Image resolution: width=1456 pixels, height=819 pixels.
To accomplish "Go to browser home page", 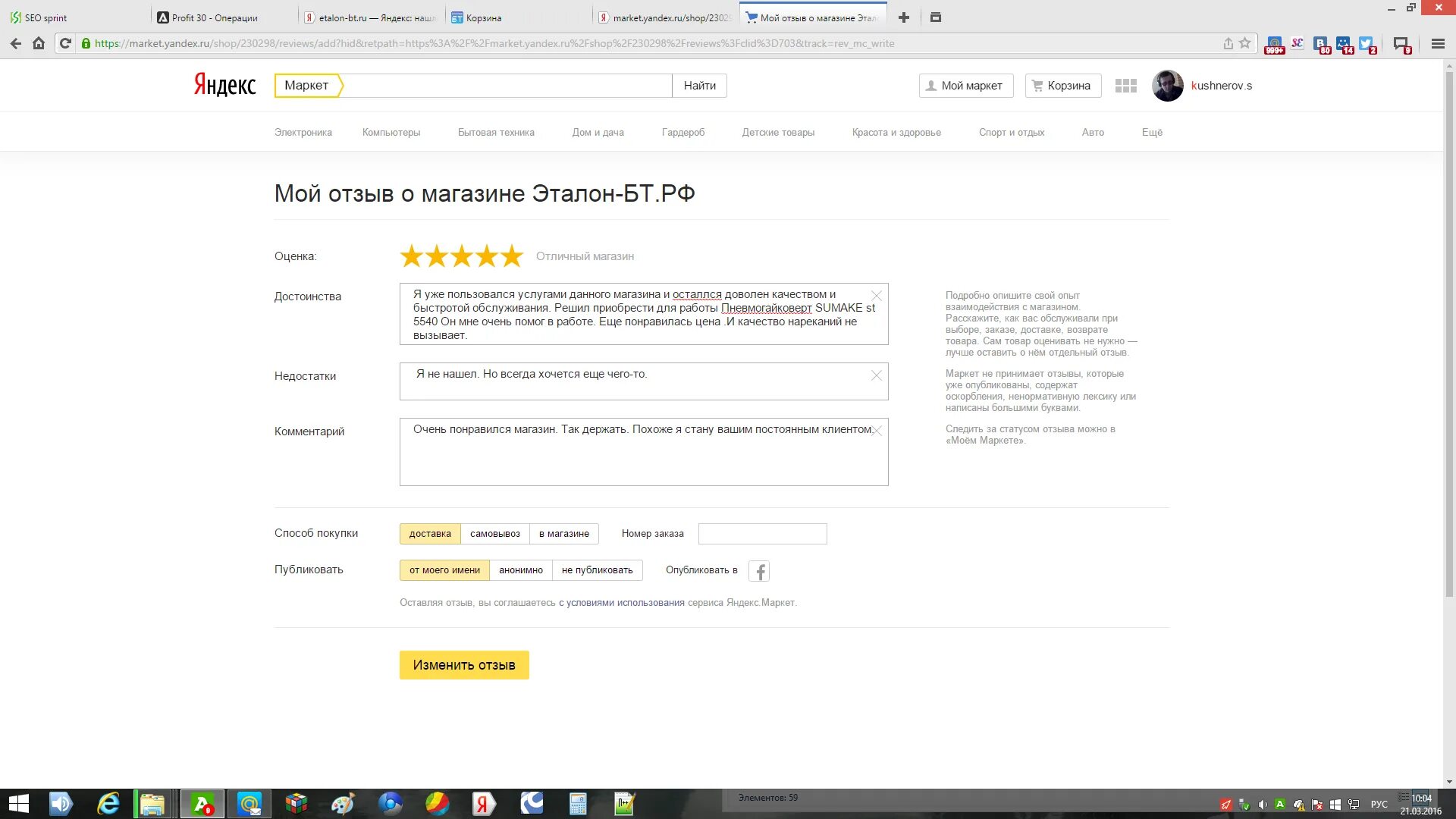I will tap(39, 43).
